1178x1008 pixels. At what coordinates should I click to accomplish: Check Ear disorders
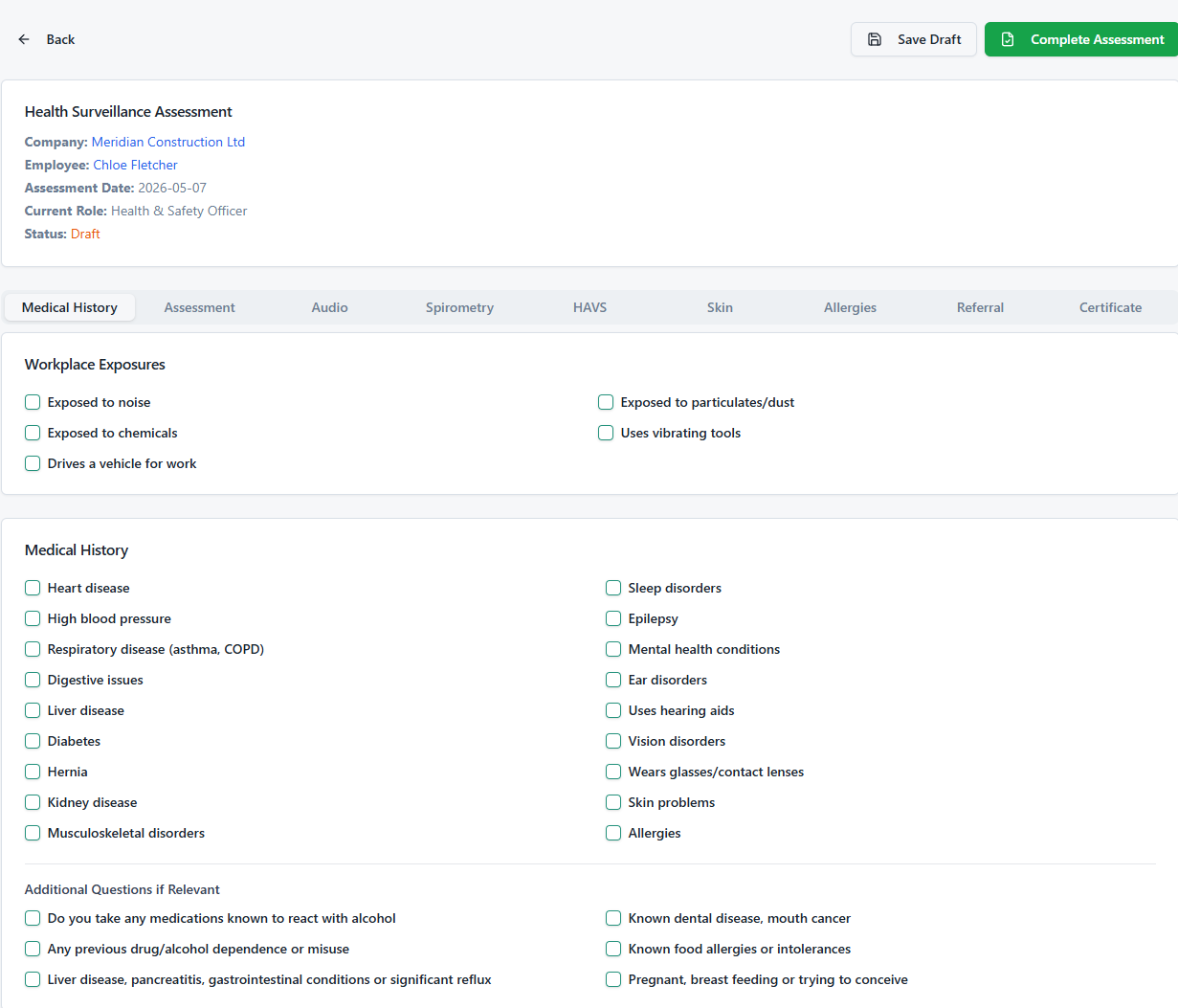pyautogui.click(x=613, y=680)
